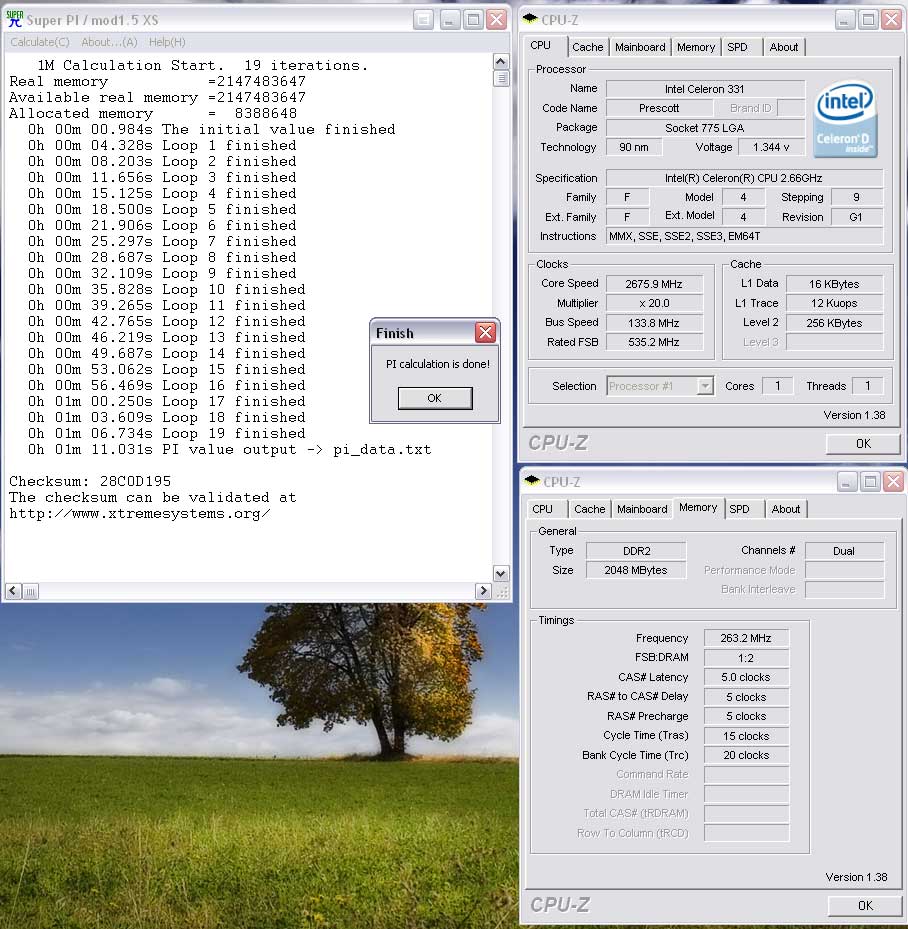Click the Level 2 cache value 256 KBytes
Viewport: 908px width, 929px height.
[x=834, y=323]
